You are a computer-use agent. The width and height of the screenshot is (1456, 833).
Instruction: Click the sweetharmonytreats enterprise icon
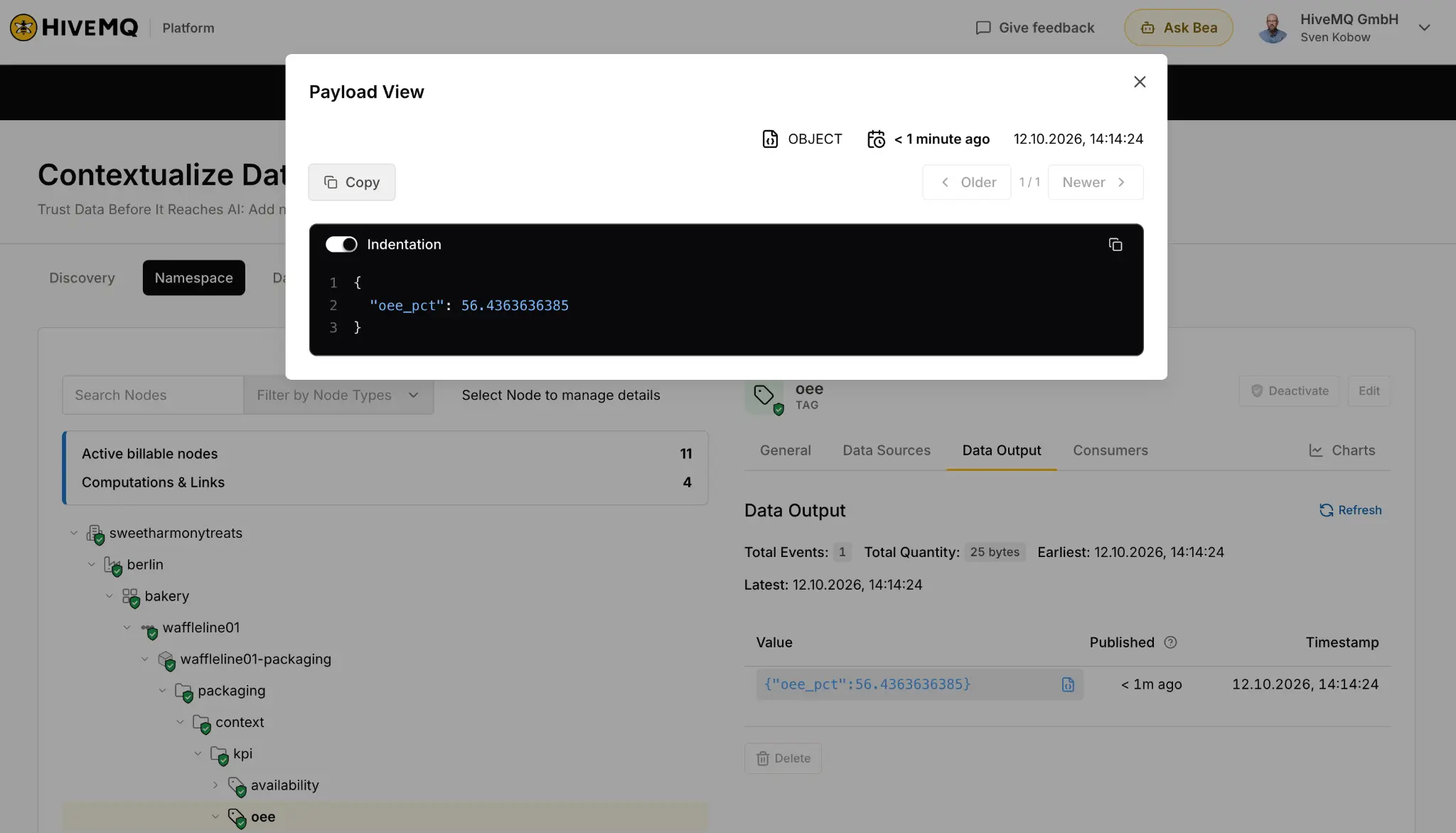tap(95, 534)
